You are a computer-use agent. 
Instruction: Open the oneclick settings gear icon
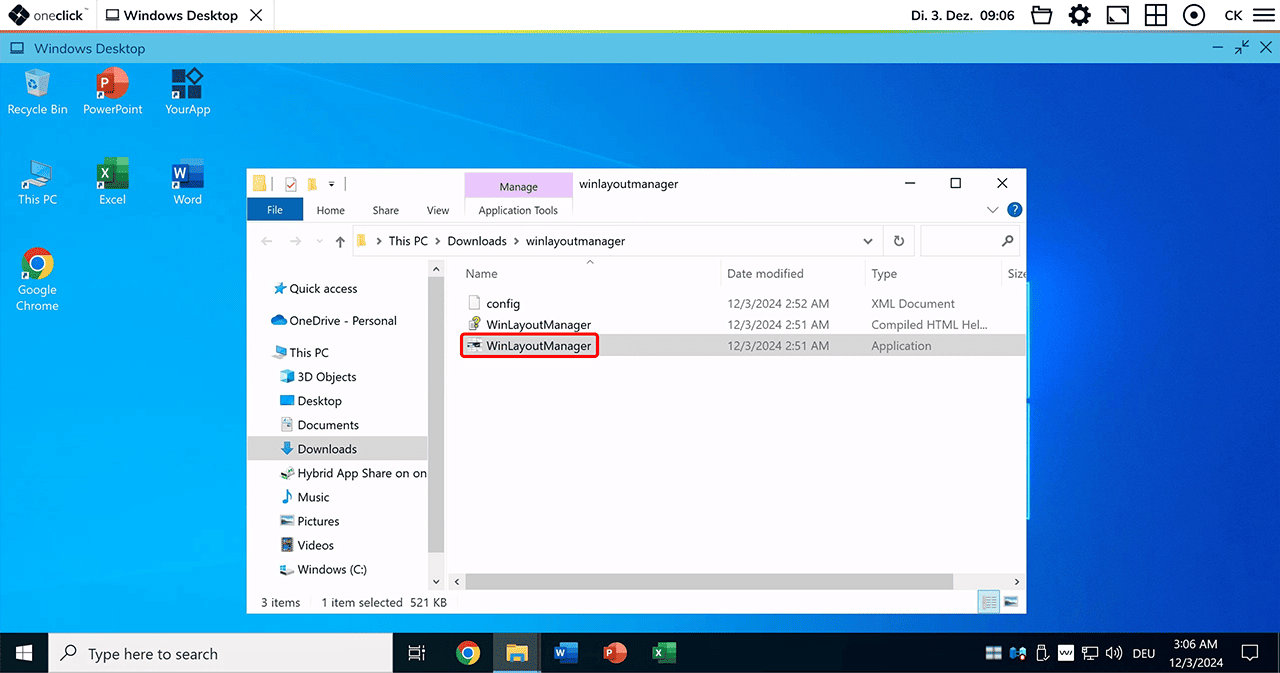[x=1080, y=15]
